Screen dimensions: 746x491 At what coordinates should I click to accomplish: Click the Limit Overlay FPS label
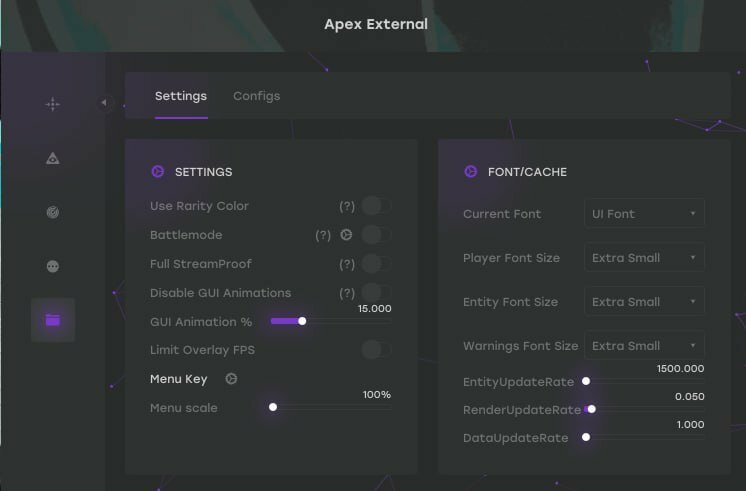[x=202, y=350]
